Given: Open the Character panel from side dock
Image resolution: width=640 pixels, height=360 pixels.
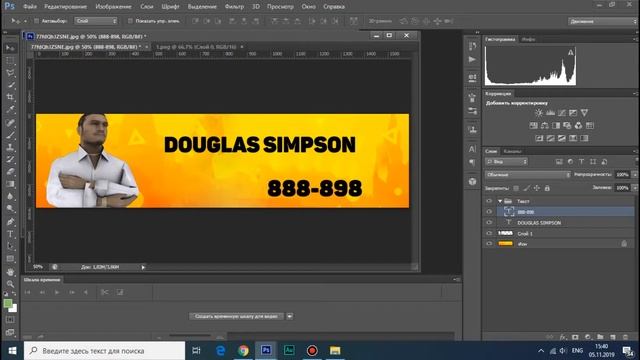Looking at the screenshot, I should [472, 149].
